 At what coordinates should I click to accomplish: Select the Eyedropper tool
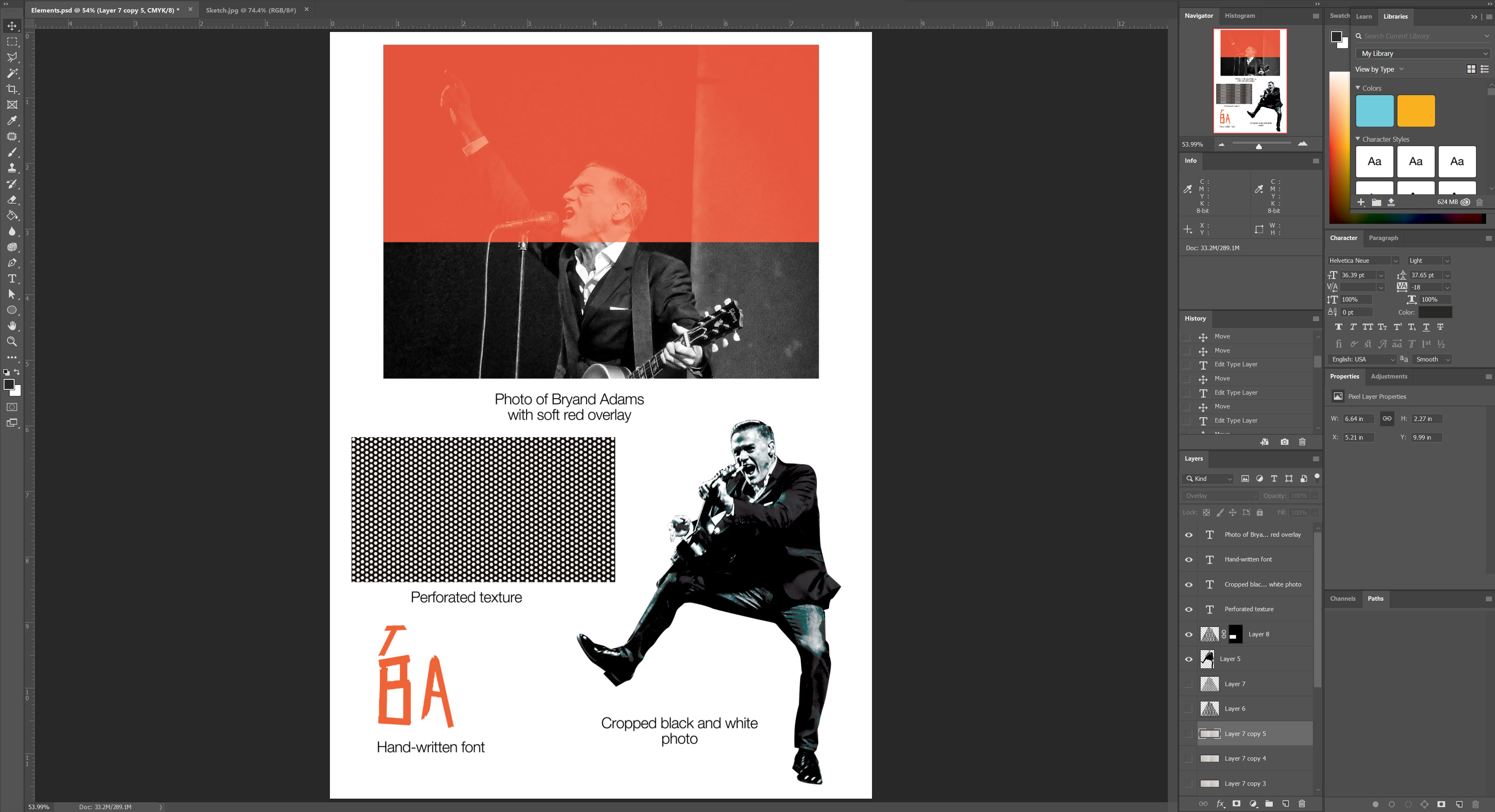tap(12, 121)
